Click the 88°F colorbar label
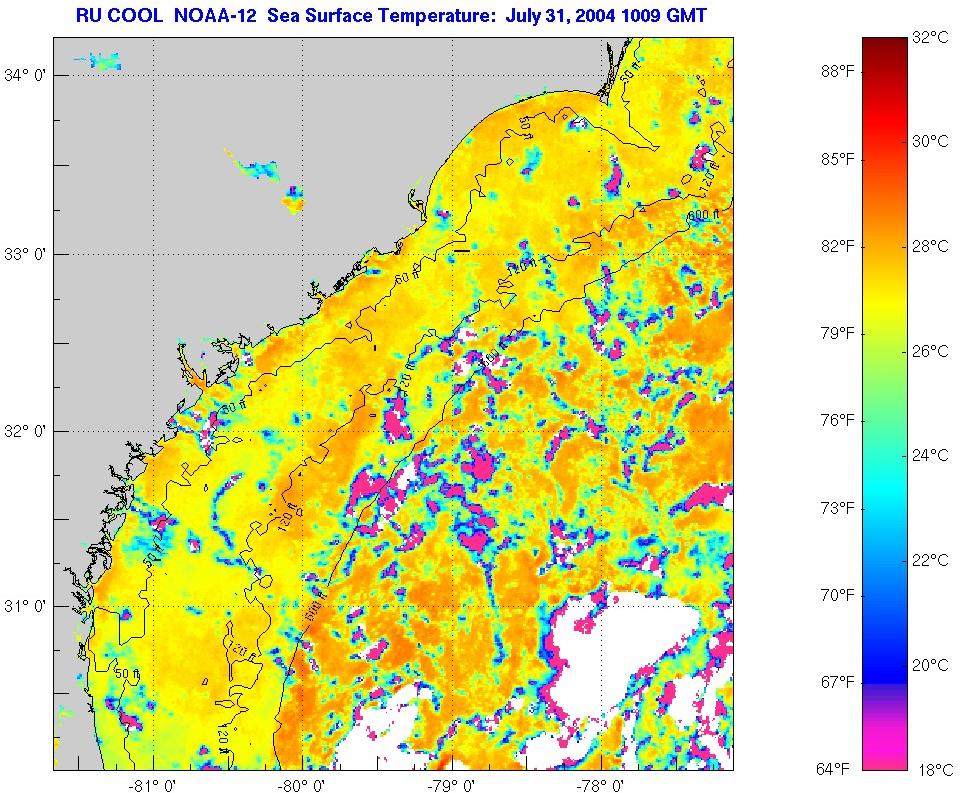This screenshot has height=793, width=960. click(838, 72)
